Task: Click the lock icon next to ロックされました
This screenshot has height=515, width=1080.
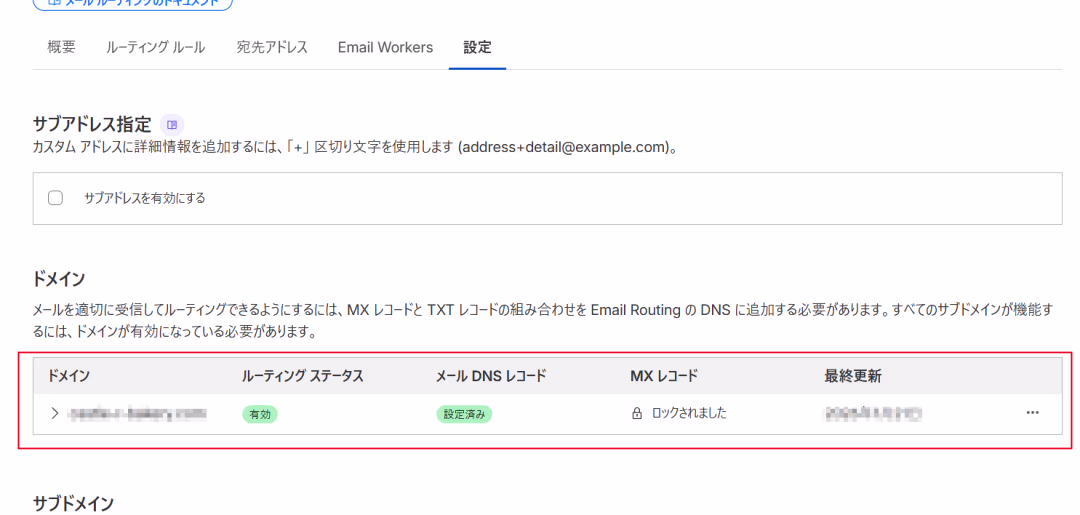Action: (x=637, y=414)
